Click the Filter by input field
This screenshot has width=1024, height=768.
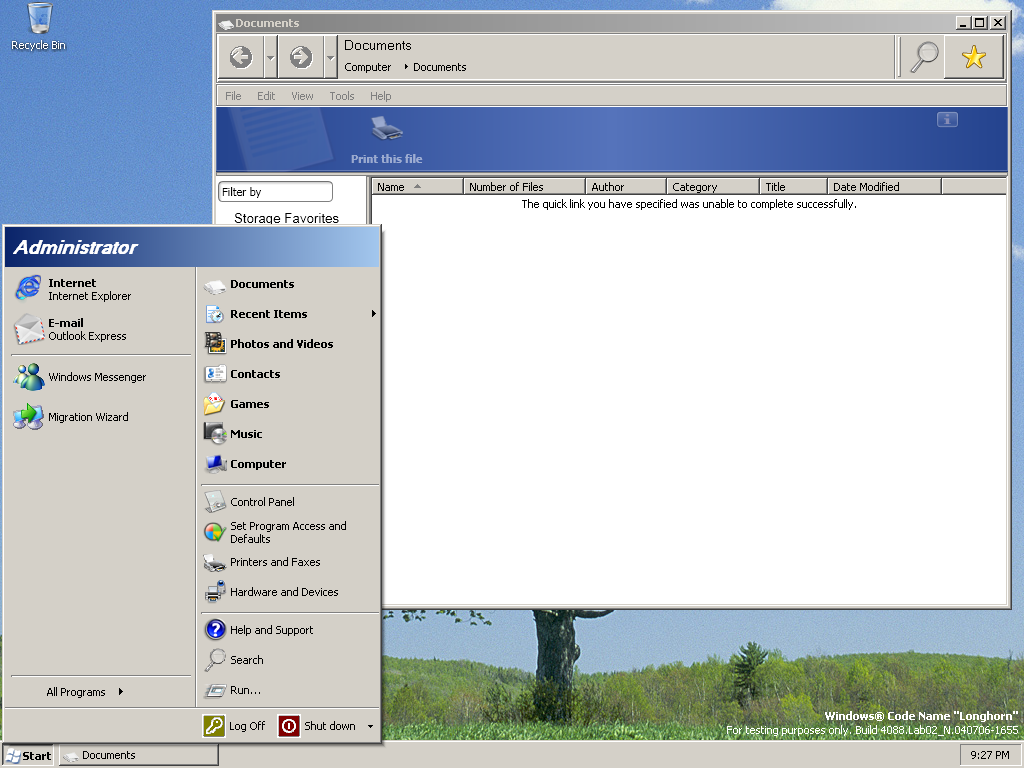coord(275,192)
